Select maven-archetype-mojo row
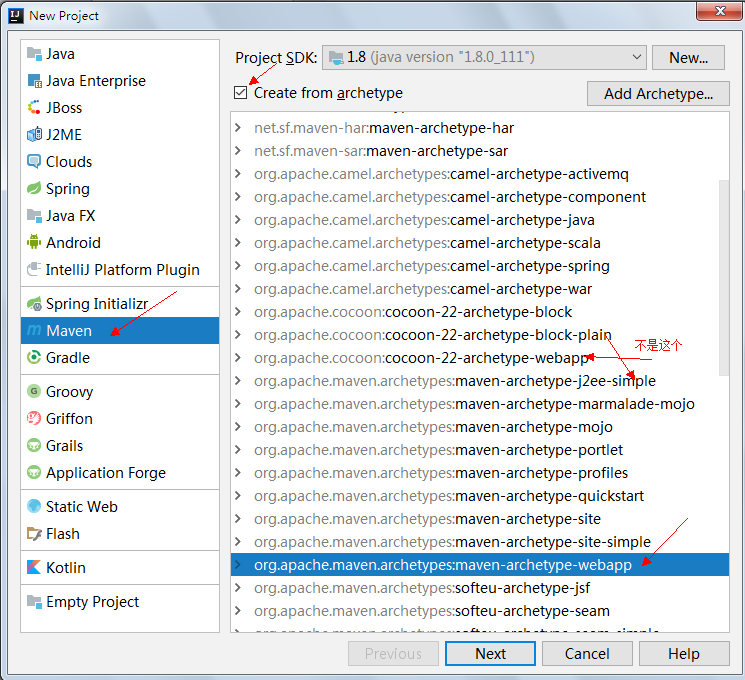 [x=480, y=427]
